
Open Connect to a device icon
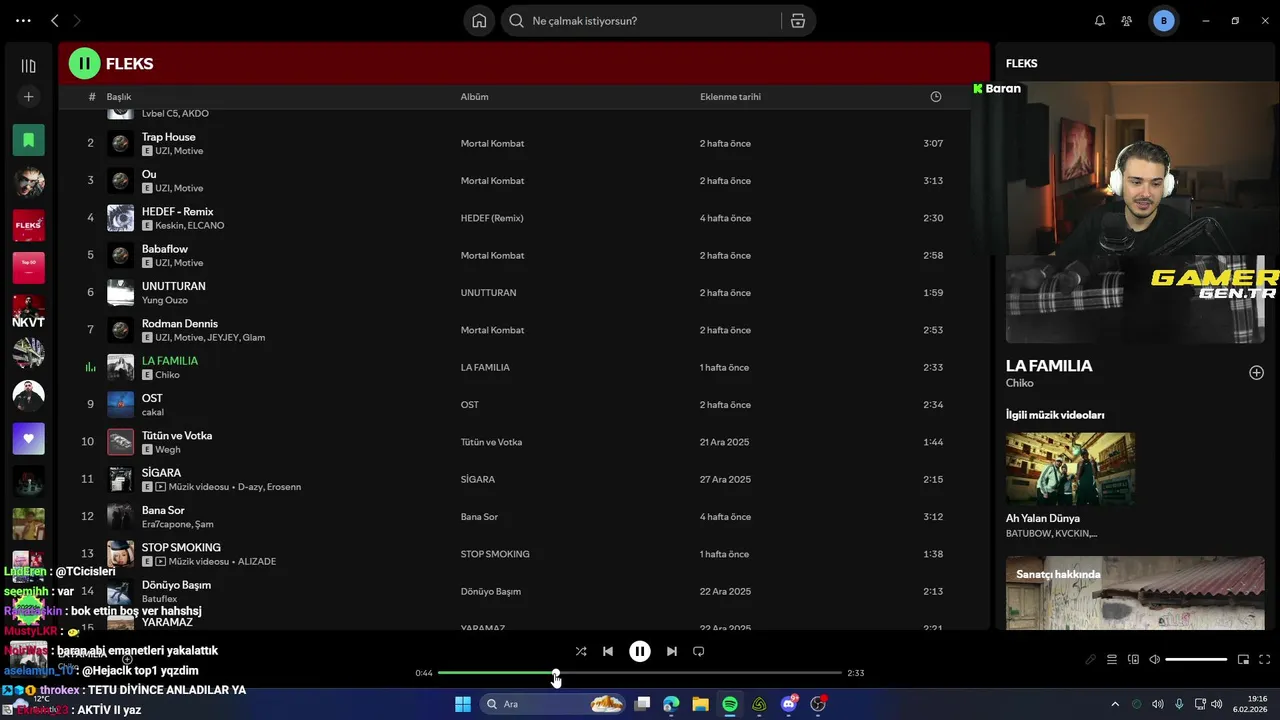coord(1133,660)
